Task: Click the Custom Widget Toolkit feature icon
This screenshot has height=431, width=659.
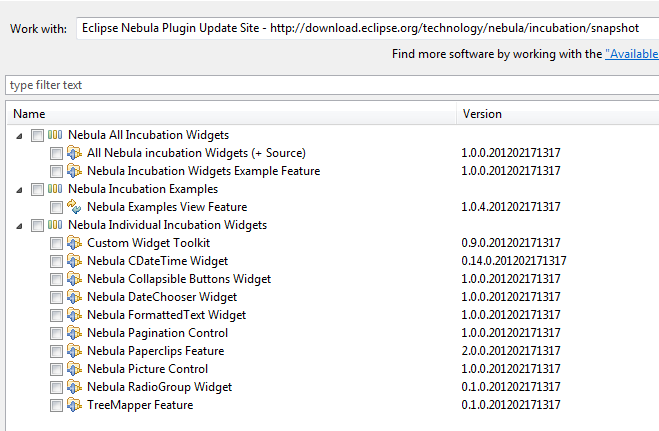Action: pos(73,243)
